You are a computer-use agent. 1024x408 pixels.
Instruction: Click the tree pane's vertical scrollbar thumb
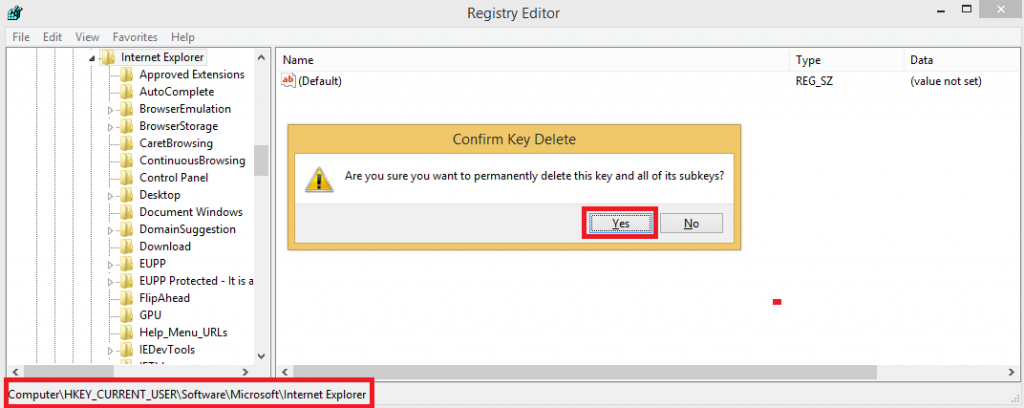coord(261,160)
